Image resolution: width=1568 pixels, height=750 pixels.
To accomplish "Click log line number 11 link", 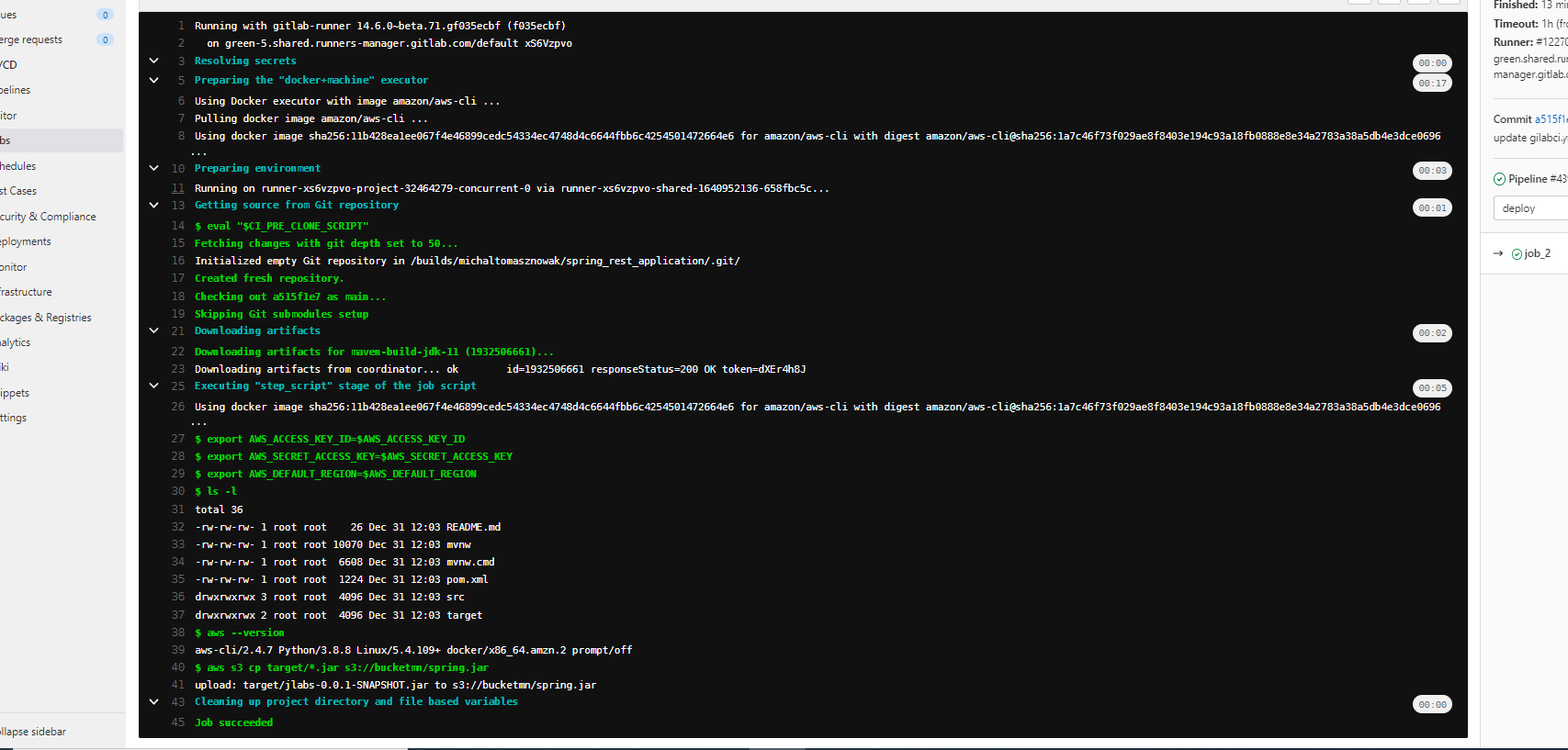I will click(x=178, y=188).
